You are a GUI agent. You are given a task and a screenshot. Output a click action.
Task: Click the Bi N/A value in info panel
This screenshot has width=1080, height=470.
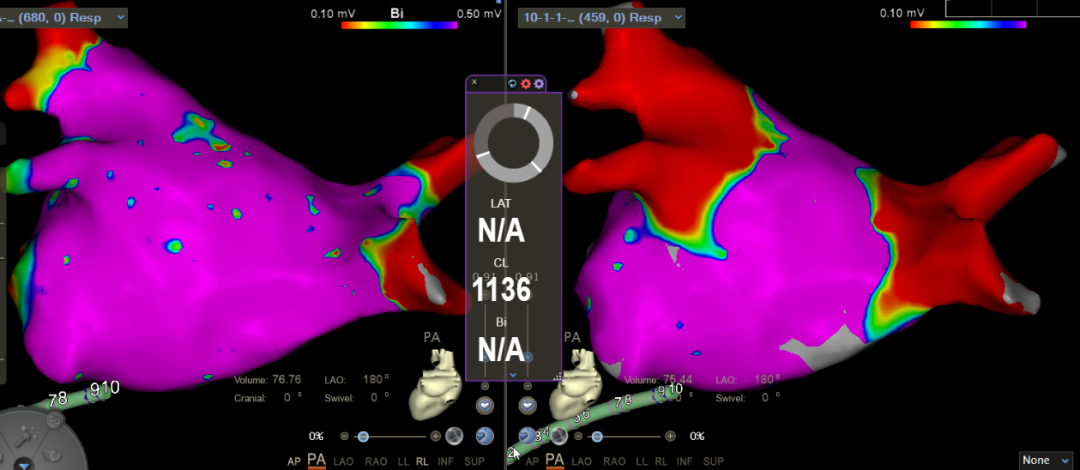(501, 350)
